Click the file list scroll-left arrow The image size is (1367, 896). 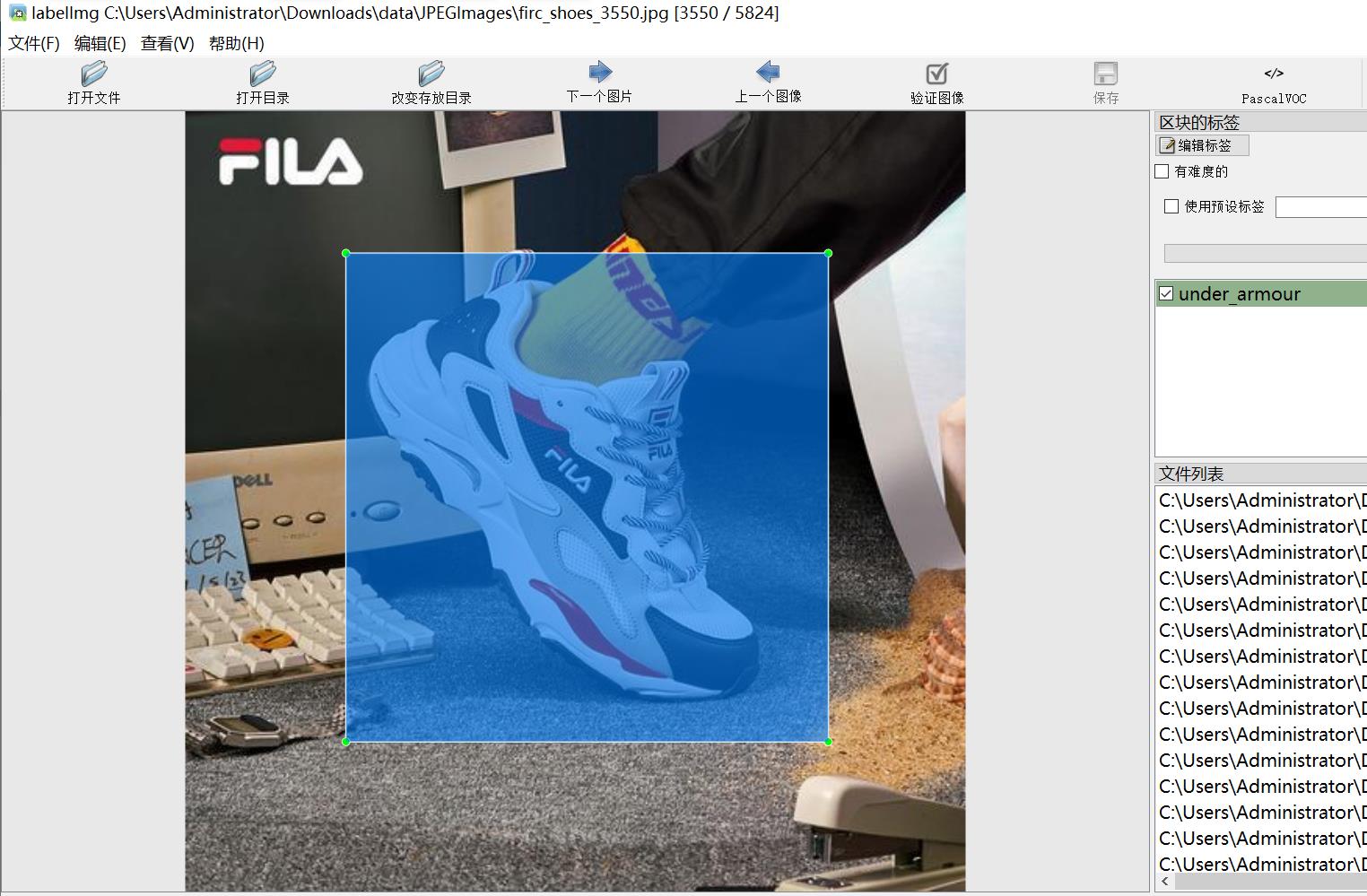pyautogui.click(x=1164, y=882)
